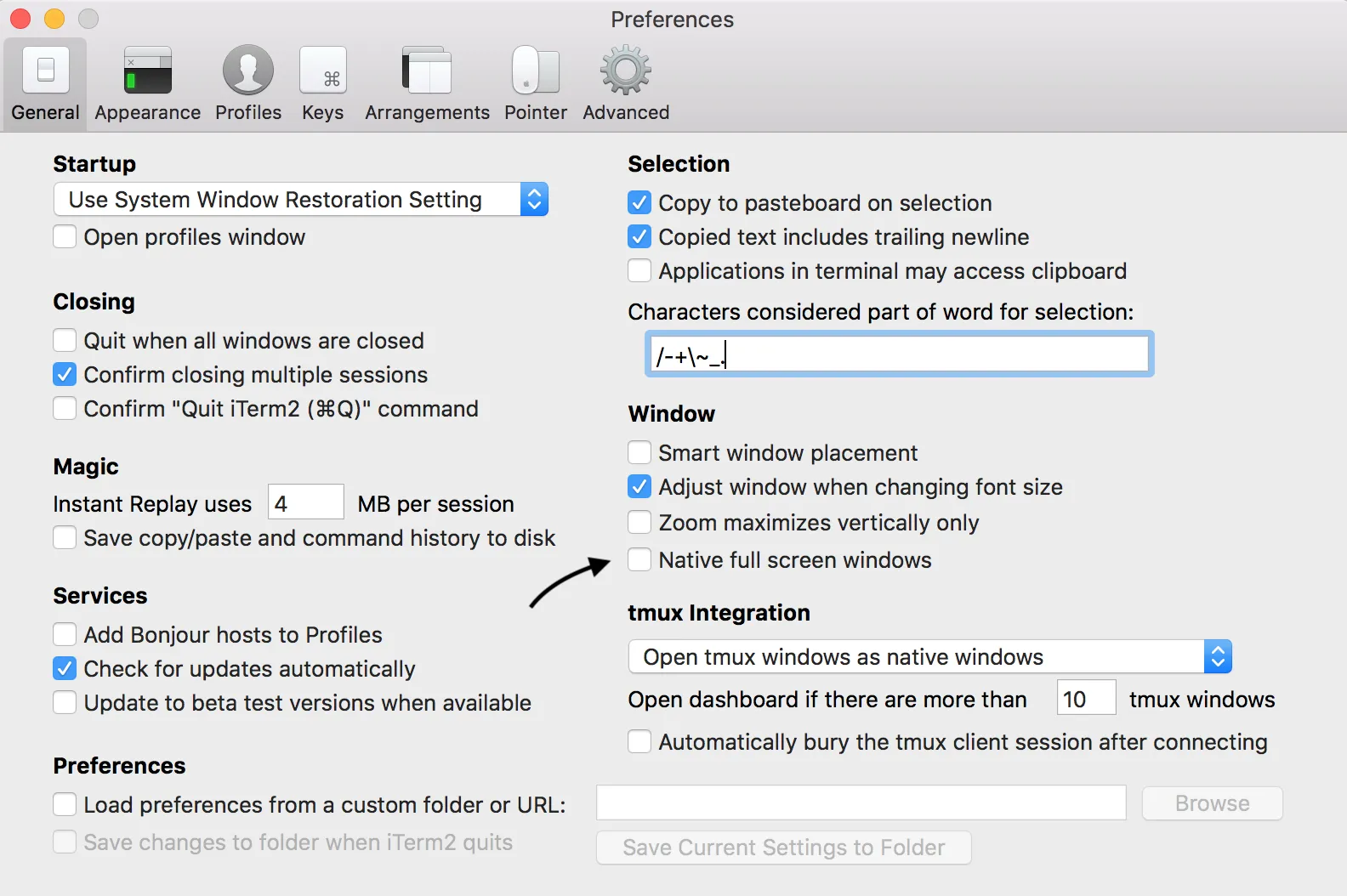Check Zoom maximizes vertically only
1347x896 pixels.
click(x=639, y=522)
